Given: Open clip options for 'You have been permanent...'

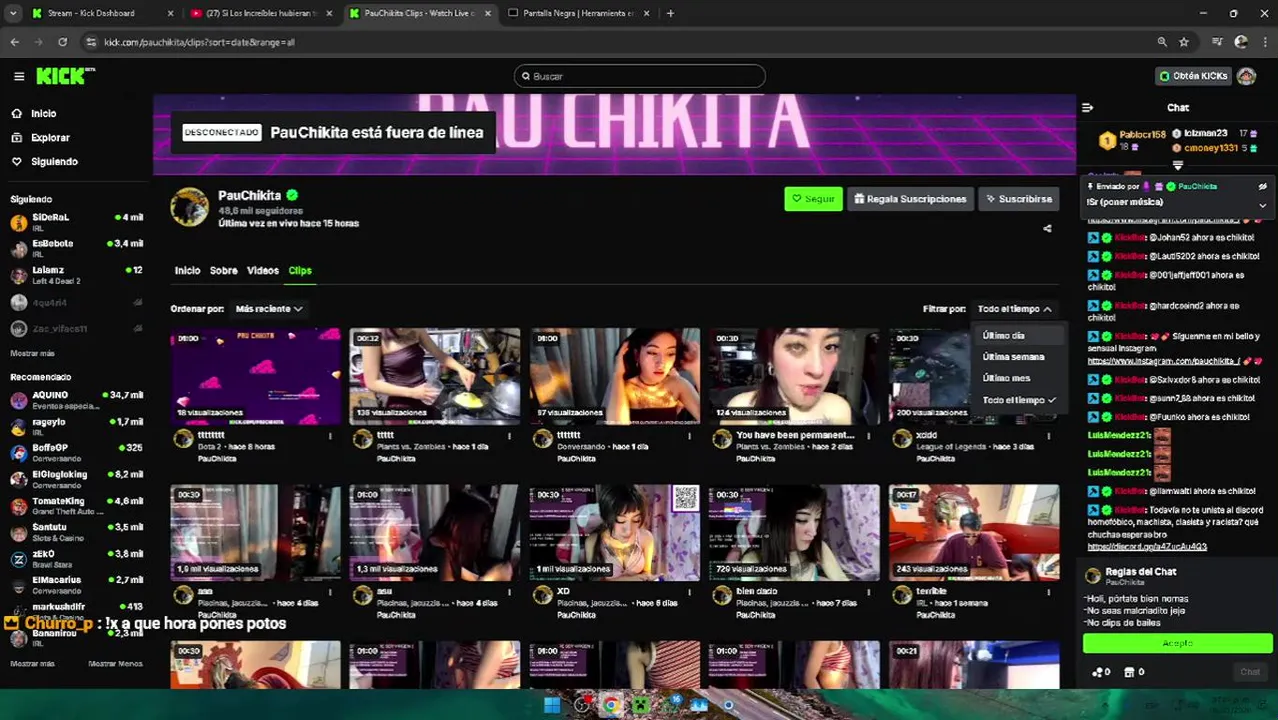Looking at the screenshot, I should (868, 436).
